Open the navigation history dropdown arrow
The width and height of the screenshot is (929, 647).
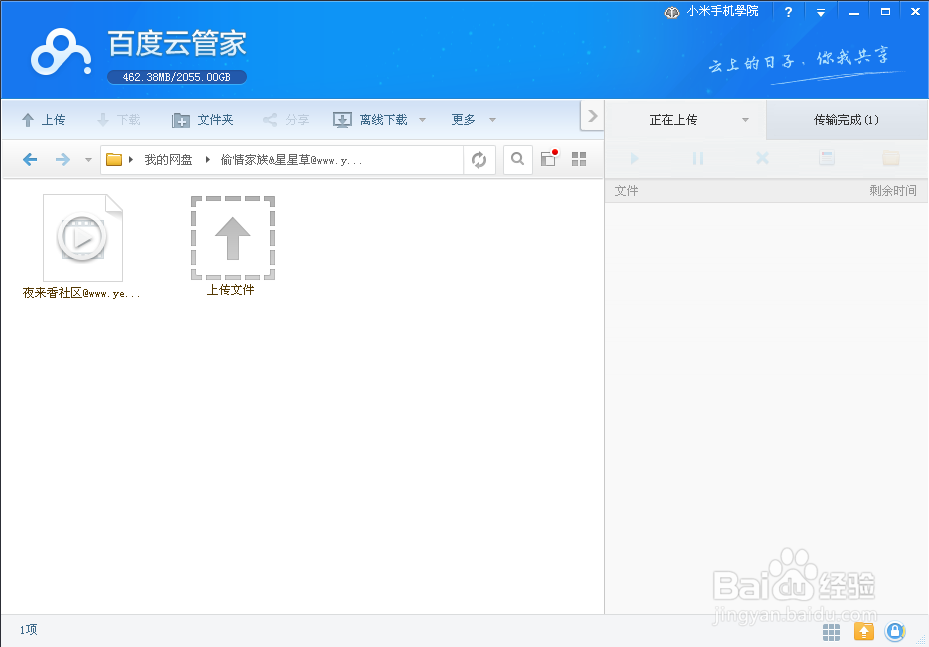[88, 159]
